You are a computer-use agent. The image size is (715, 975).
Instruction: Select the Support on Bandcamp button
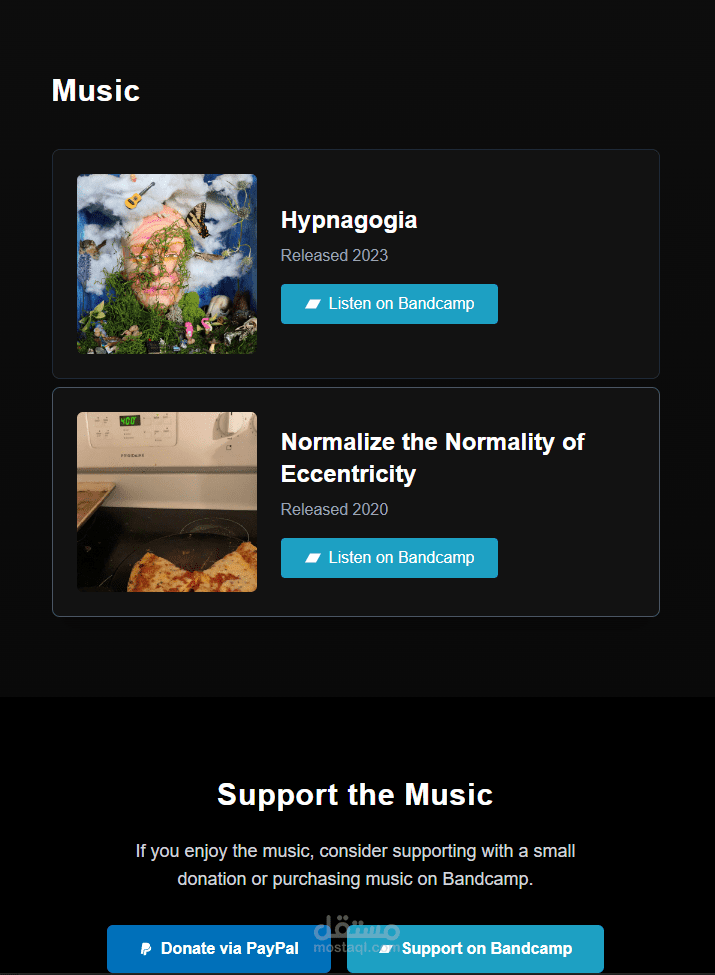click(476, 949)
